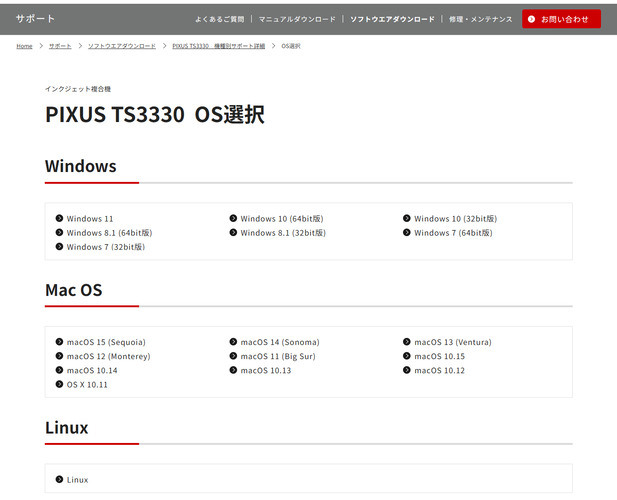Click arrow icon beside Windows 11
Image resolution: width=617 pixels, height=500 pixels.
pyautogui.click(x=59, y=218)
